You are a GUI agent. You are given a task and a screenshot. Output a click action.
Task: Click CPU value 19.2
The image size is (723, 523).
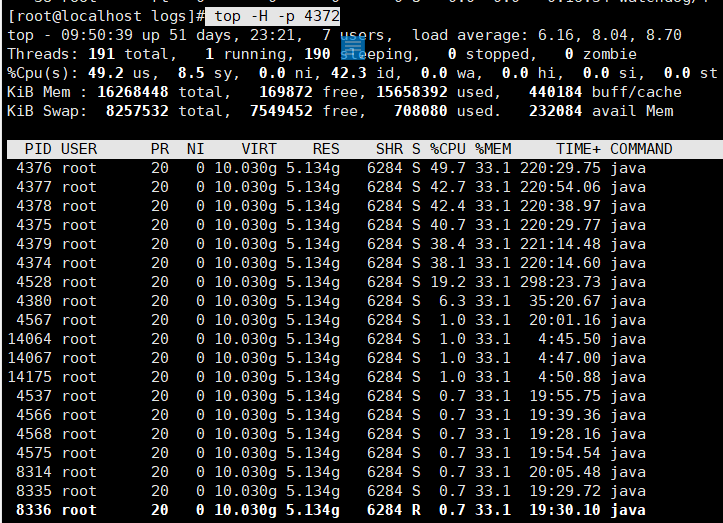(x=448, y=282)
